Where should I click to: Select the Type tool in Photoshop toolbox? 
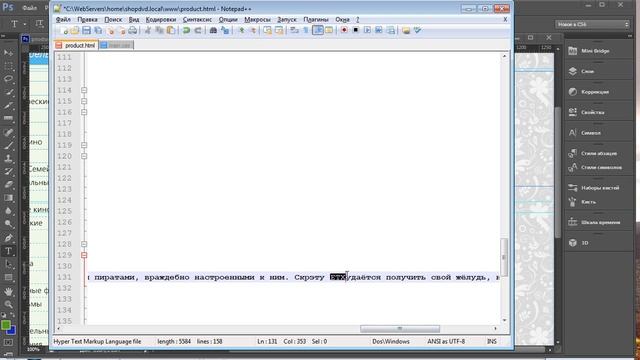pyautogui.click(x=9, y=251)
